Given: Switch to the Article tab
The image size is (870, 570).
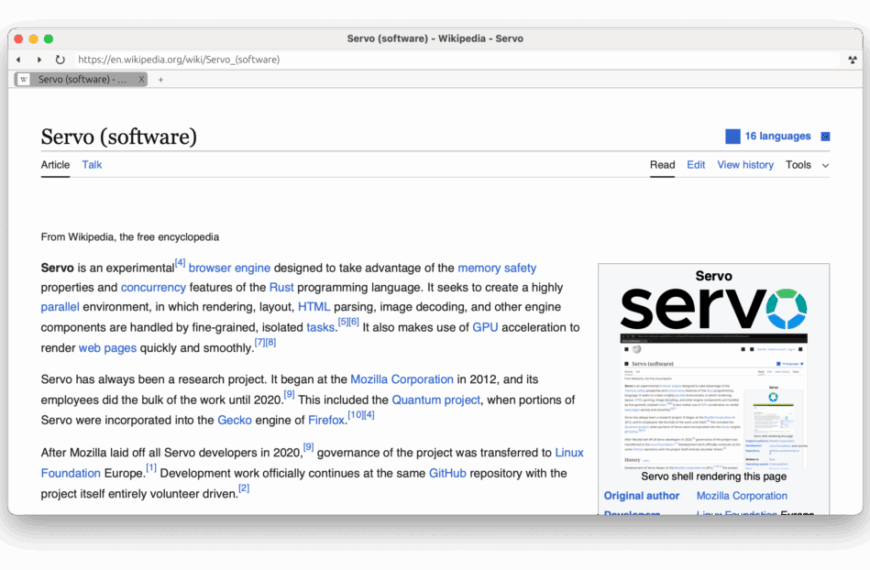Looking at the screenshot, I should (x=55, y=165).
